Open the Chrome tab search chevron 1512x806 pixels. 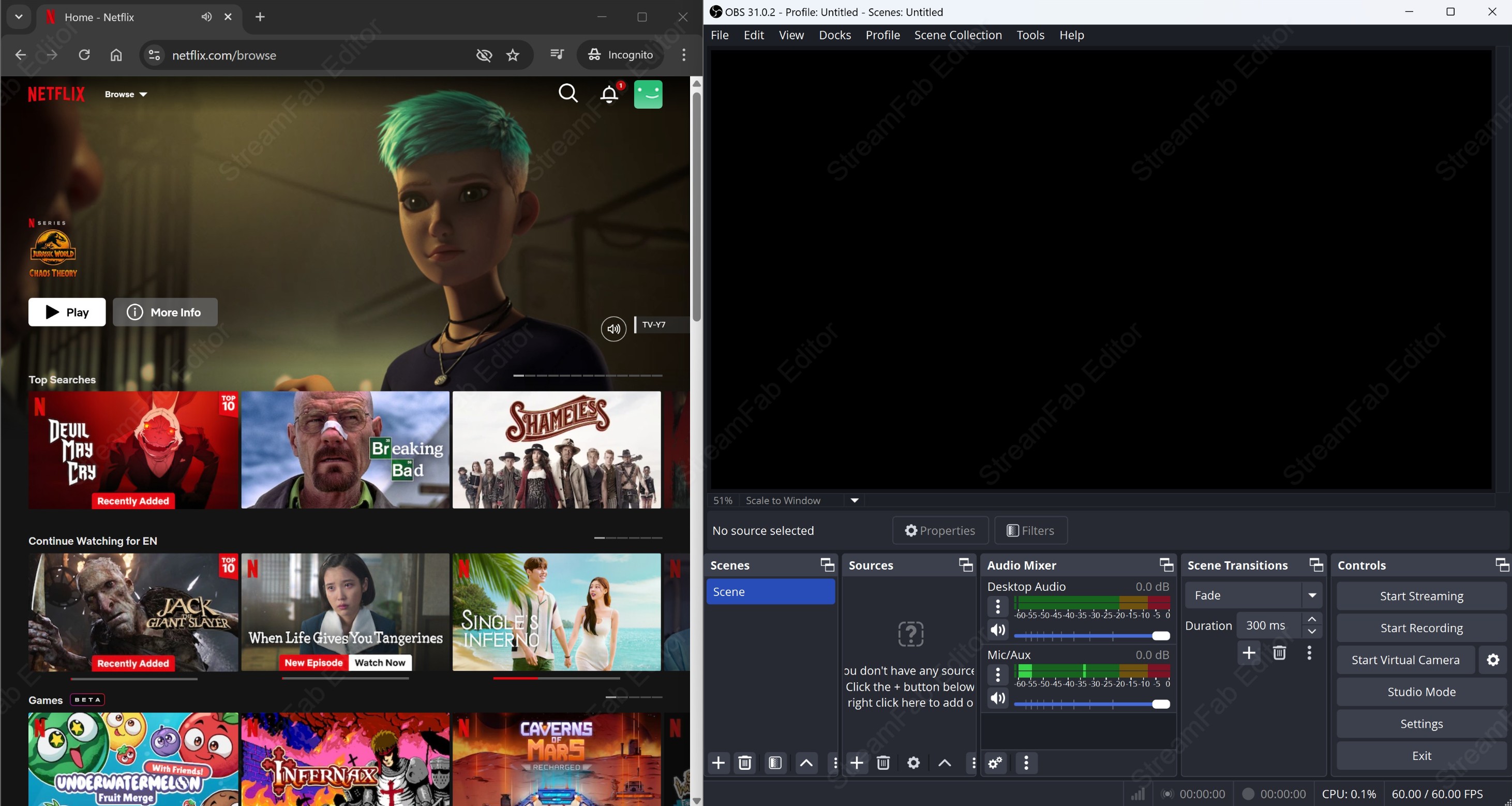pos(19,17)
